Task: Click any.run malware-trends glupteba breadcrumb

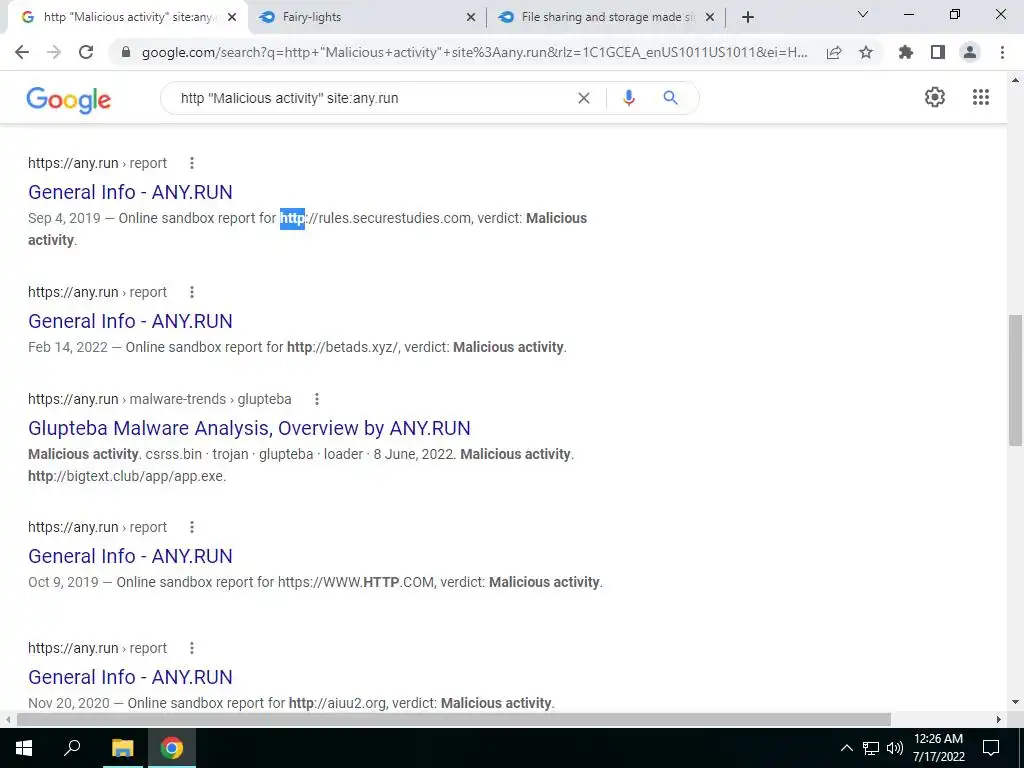Action: (x=159, y=399)
